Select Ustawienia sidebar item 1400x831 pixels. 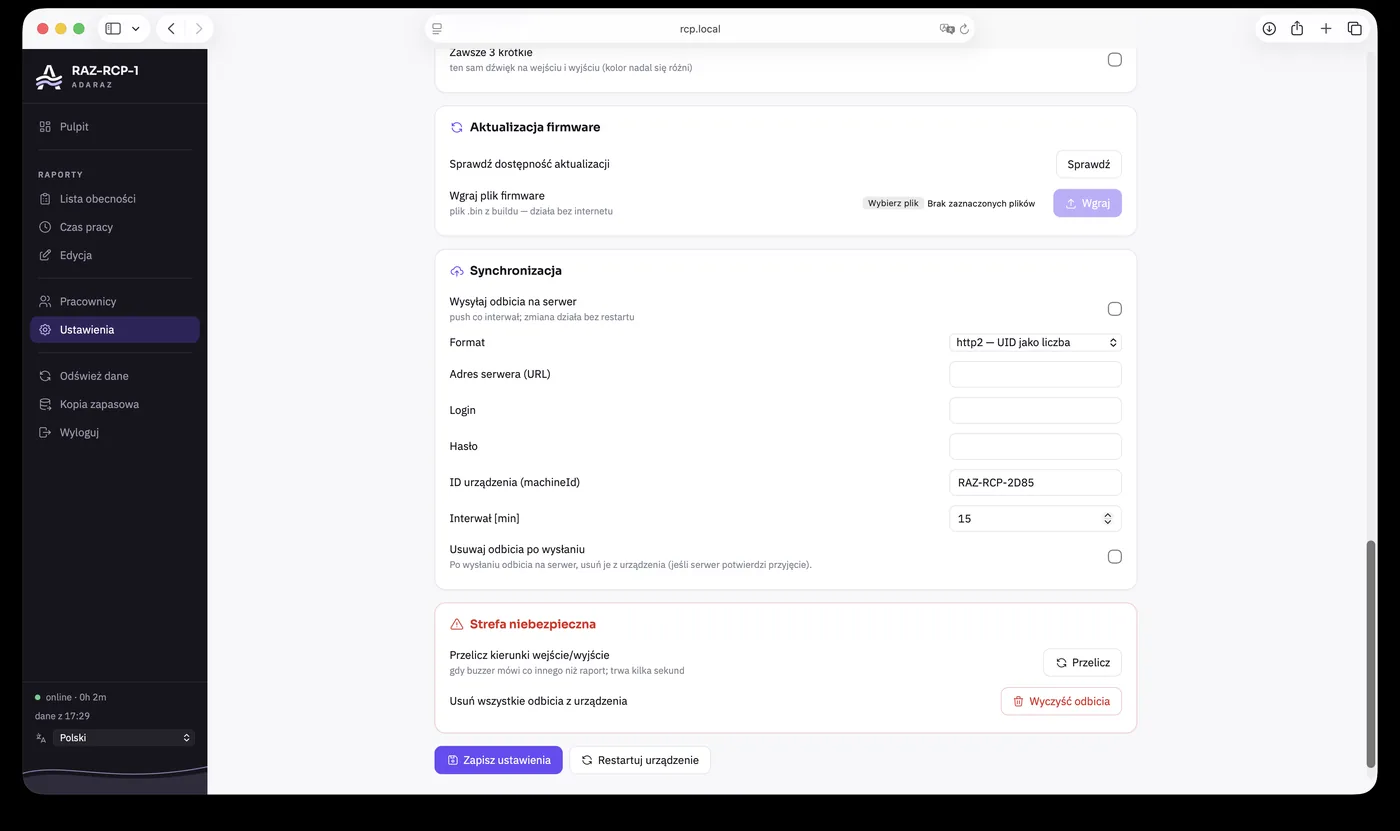115,330
